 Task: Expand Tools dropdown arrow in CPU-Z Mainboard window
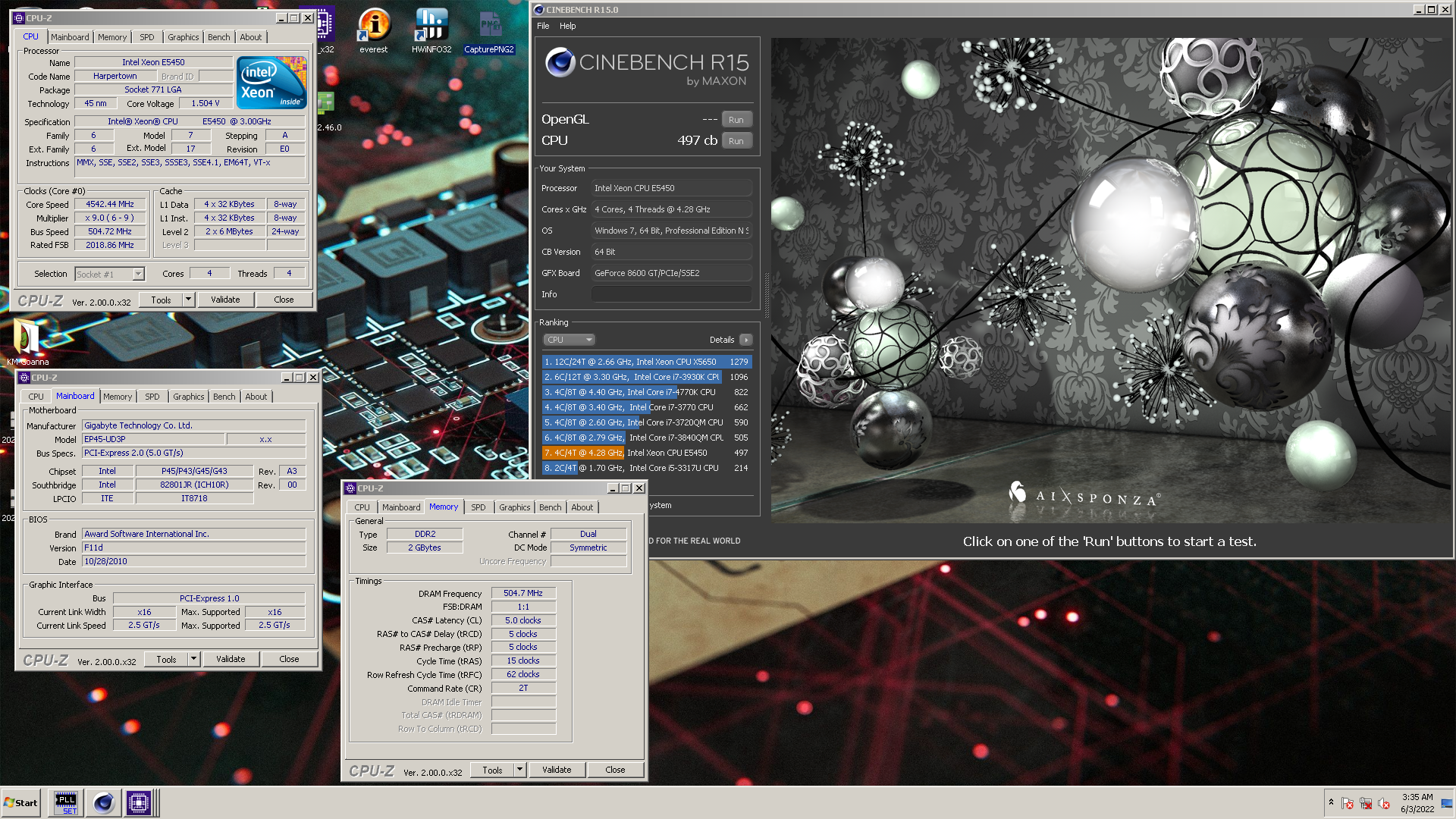coord(193,659)
